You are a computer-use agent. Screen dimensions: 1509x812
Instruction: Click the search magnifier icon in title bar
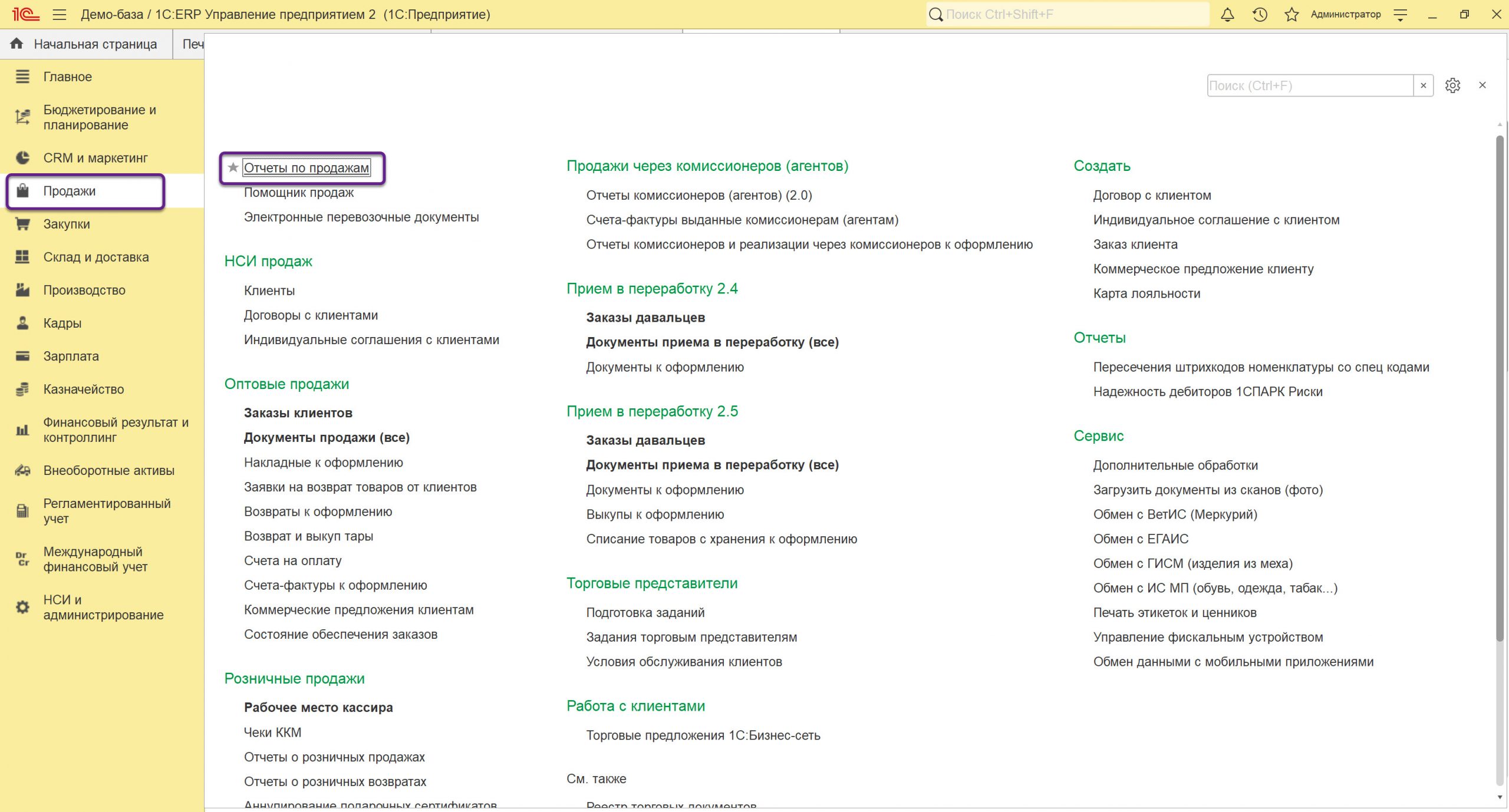[935, 15]
